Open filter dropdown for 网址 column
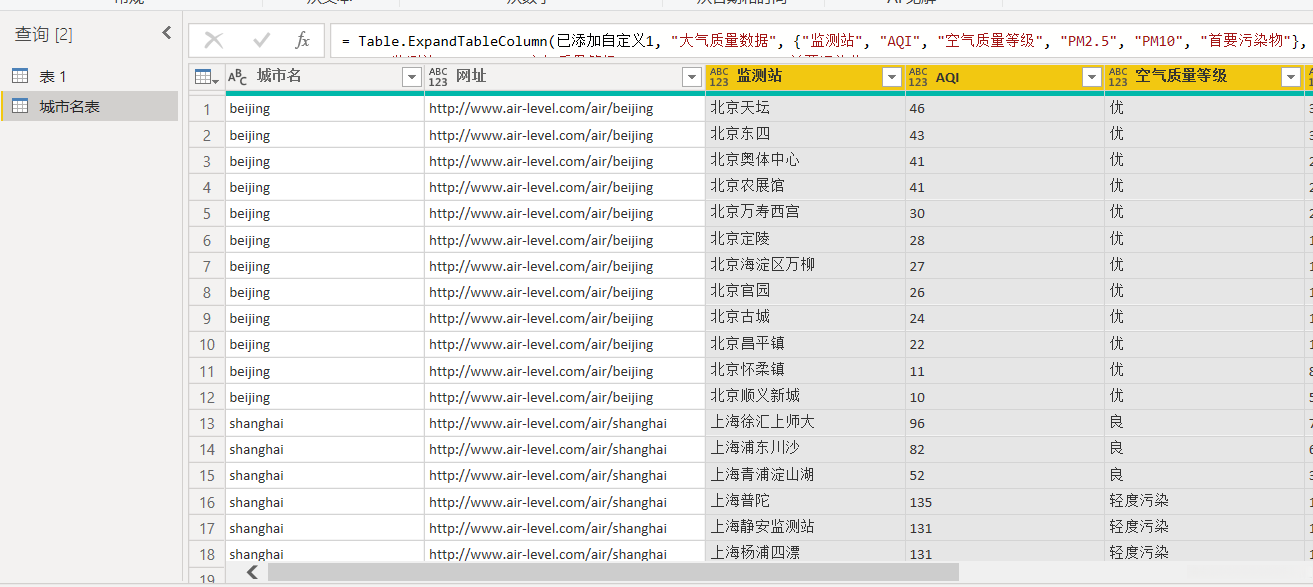This screenshot has height=587, width=1313. tap(692, 77)
